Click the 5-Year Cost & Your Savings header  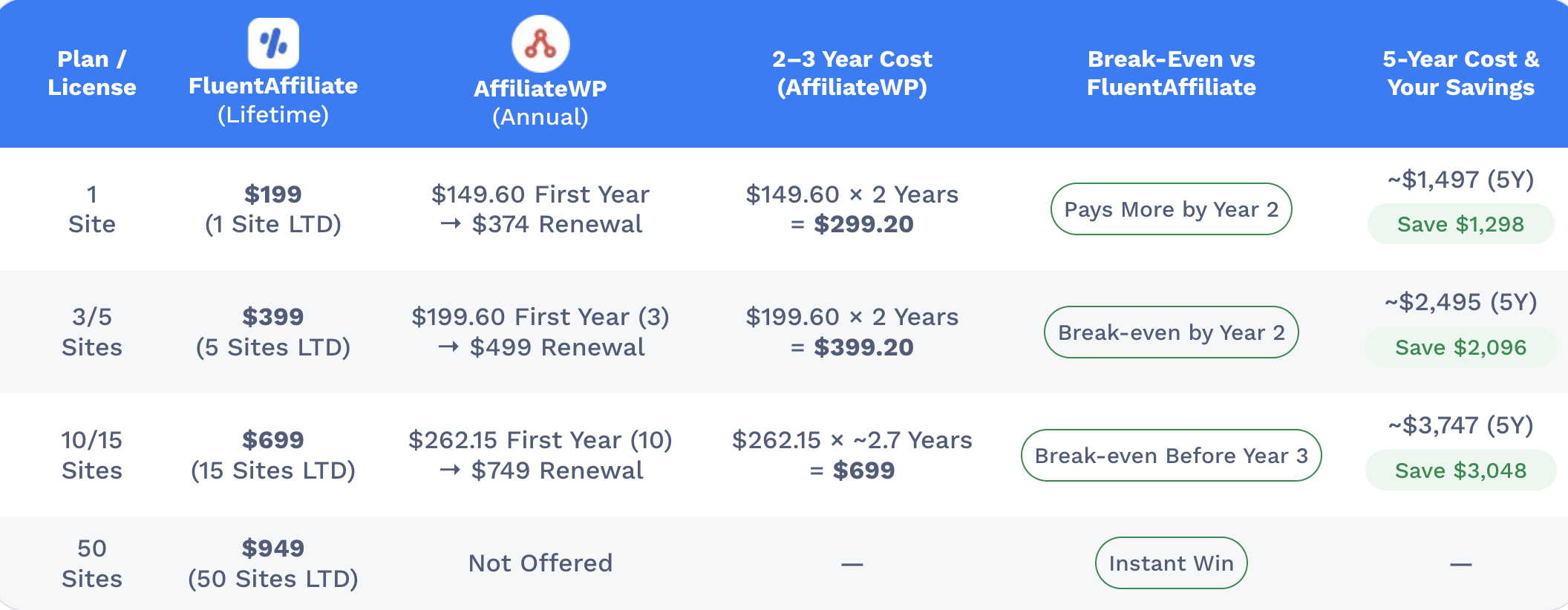coord(1460,73)
